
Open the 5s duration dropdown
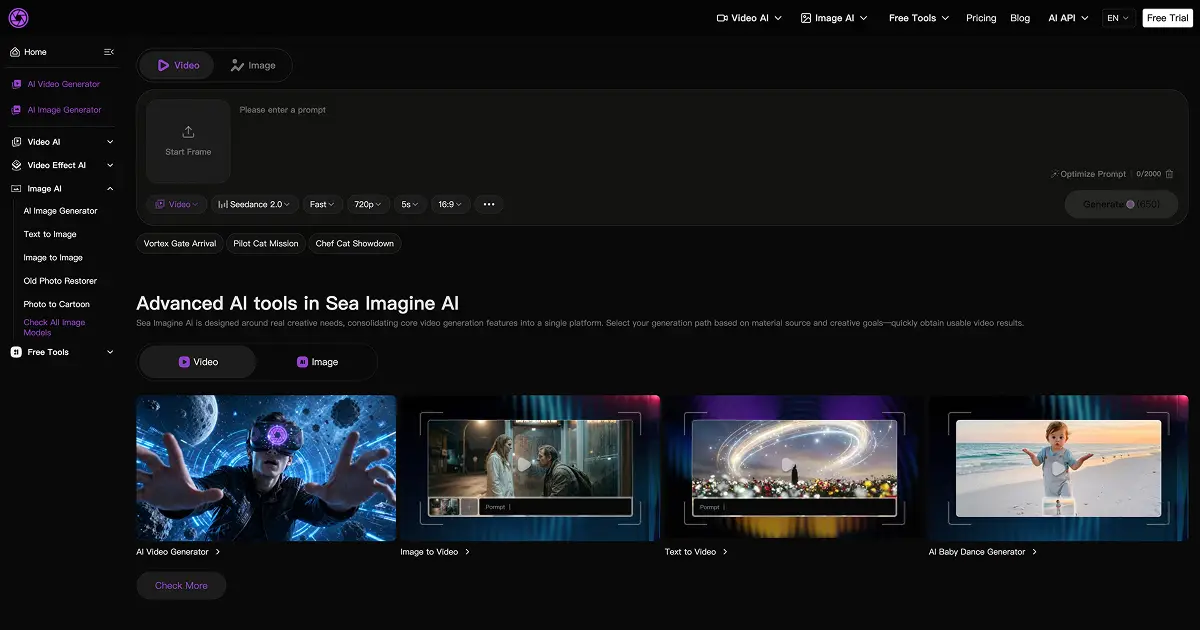tap(410, 204)
